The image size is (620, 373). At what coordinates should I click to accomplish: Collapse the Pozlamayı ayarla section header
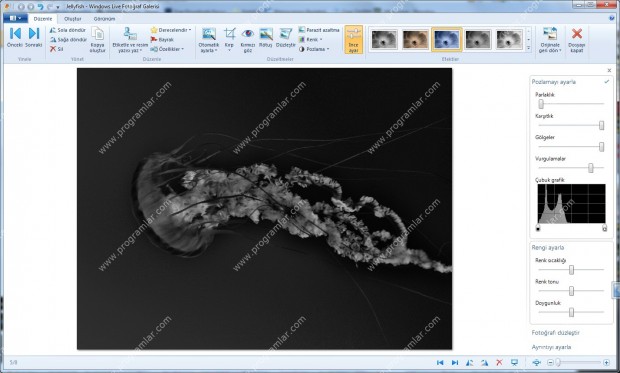554,82
